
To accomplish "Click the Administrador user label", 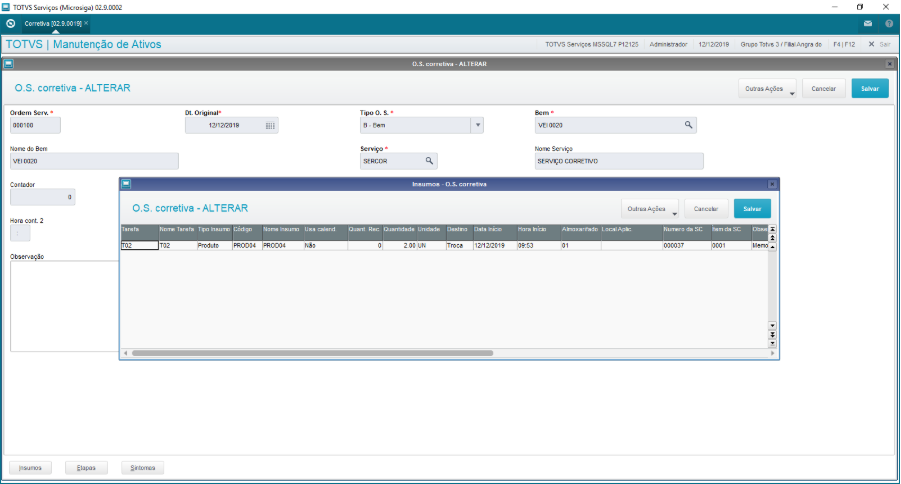I will 668,44.
